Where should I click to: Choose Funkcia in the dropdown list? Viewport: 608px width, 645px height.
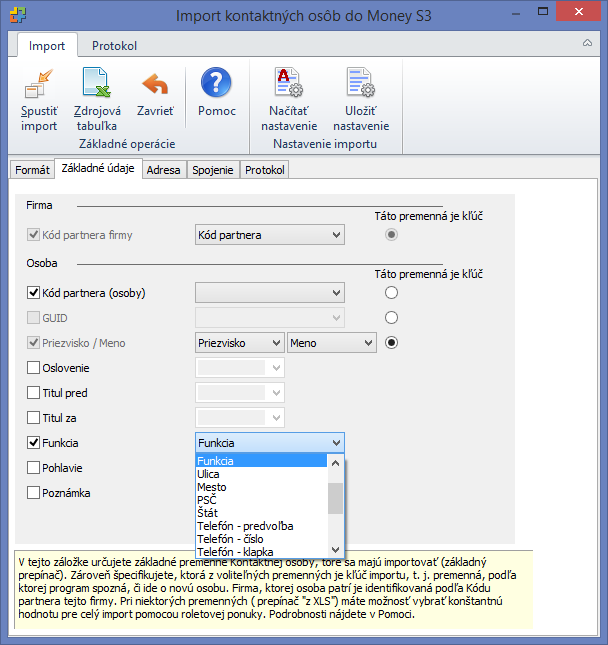pos(262,461)
